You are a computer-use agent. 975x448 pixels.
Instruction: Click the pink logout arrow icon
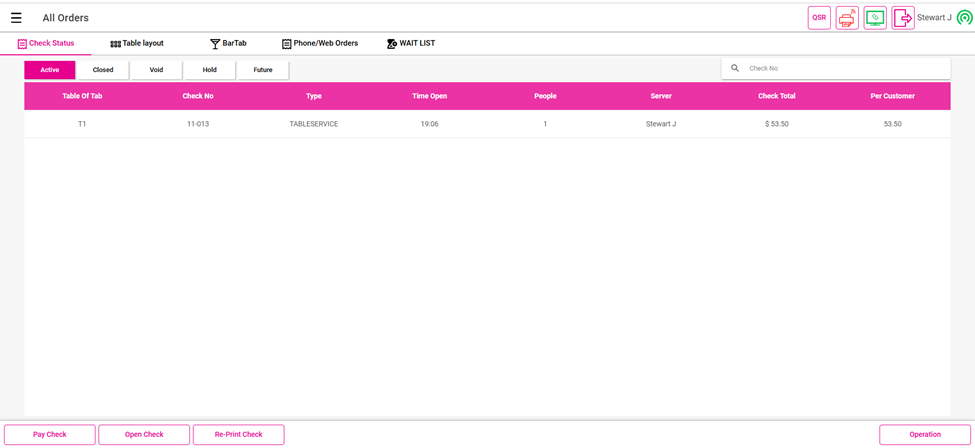(903, 18)
